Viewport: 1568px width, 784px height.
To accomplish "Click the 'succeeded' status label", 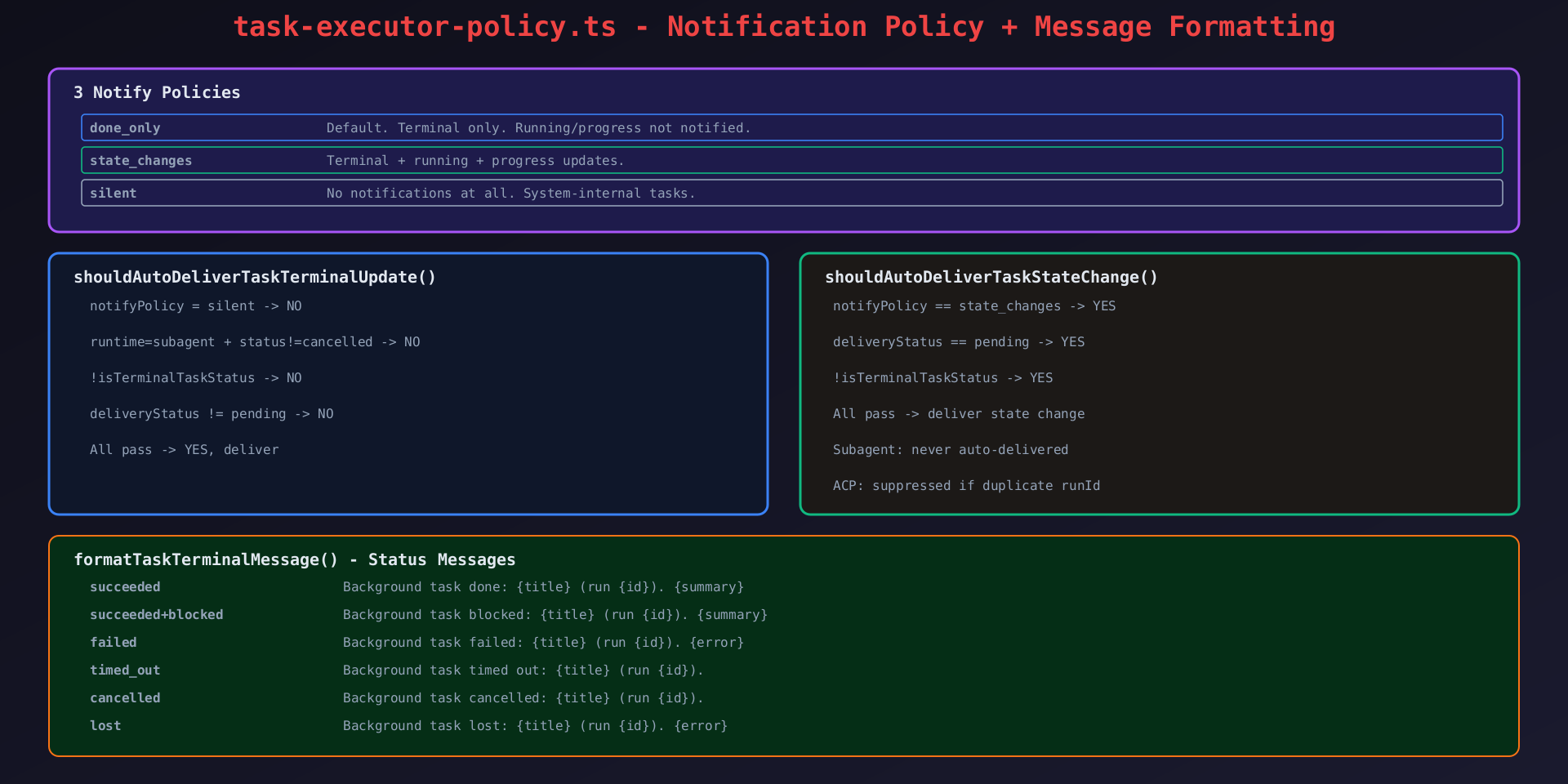I will tap(125, 587).
